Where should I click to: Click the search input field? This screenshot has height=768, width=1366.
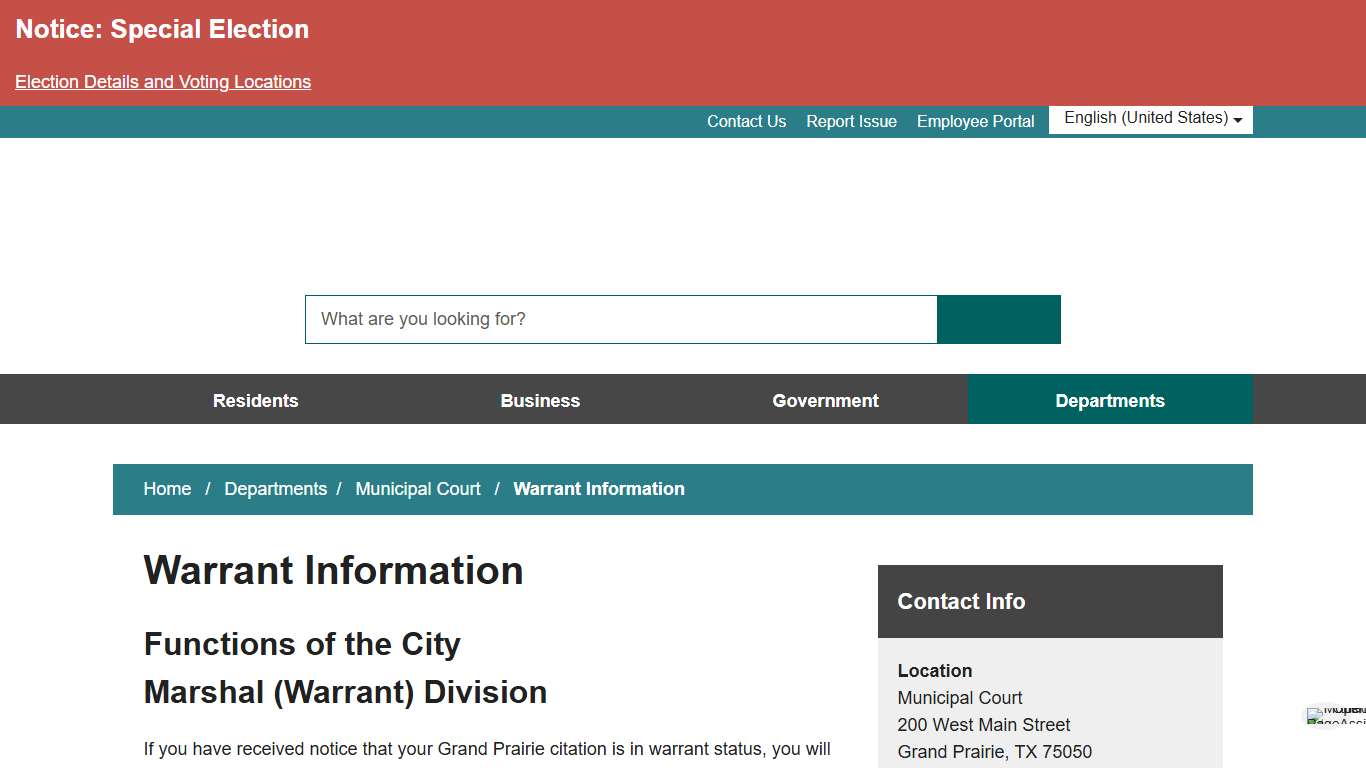pyautogui.click(x=620, y=319)
